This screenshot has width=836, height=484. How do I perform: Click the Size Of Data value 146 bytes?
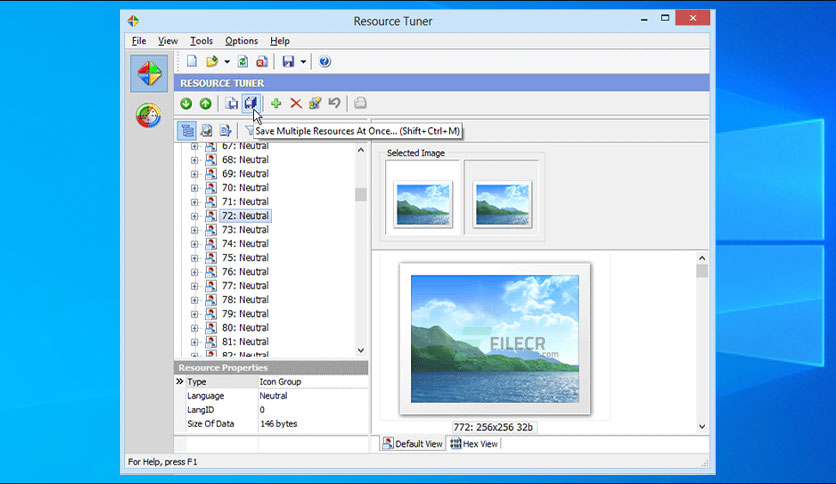tap(279, 424)
